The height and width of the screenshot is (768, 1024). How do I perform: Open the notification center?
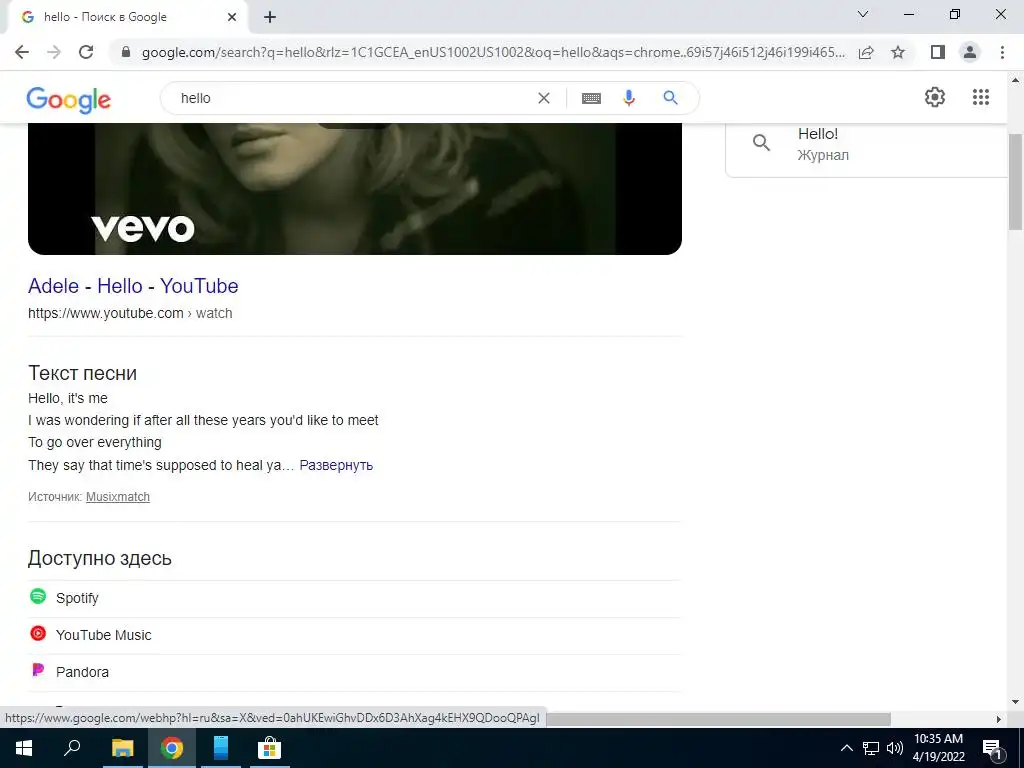click(993, 749)
